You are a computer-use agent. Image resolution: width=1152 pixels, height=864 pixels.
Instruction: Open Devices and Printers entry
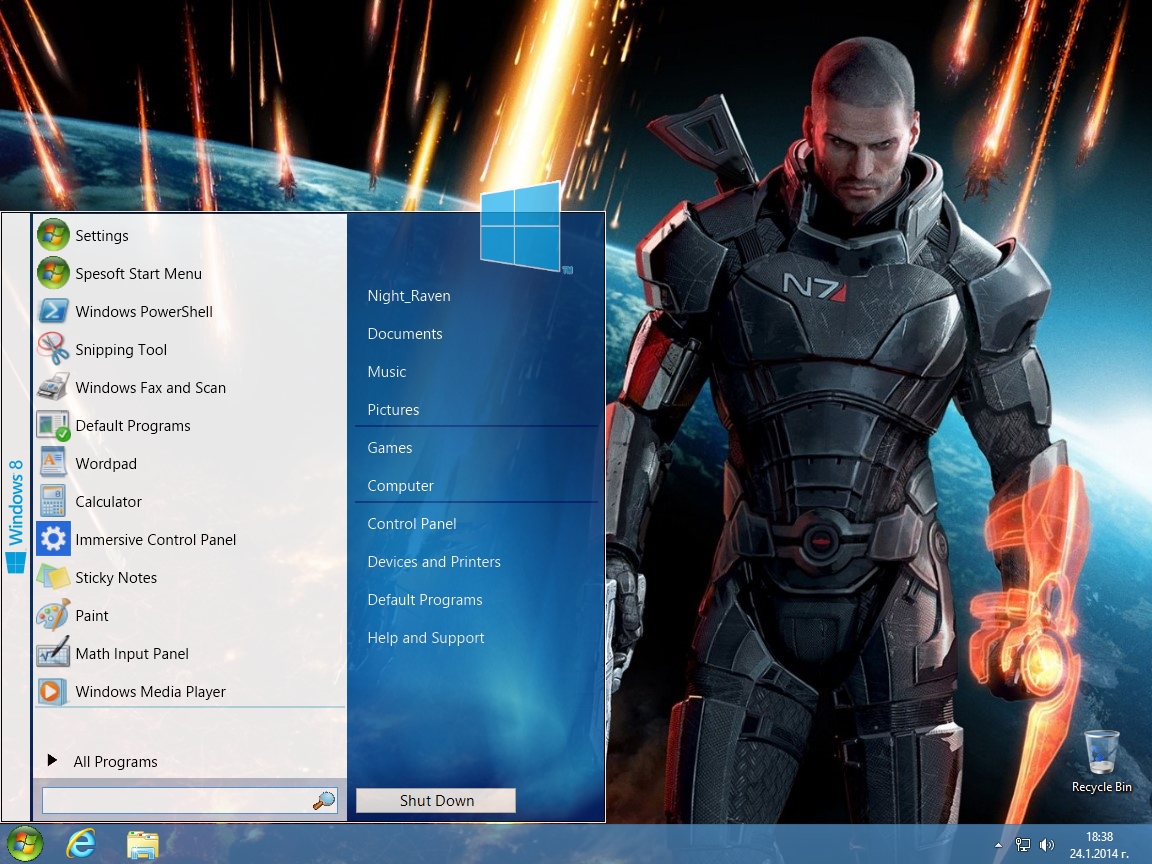pos(434,561)
